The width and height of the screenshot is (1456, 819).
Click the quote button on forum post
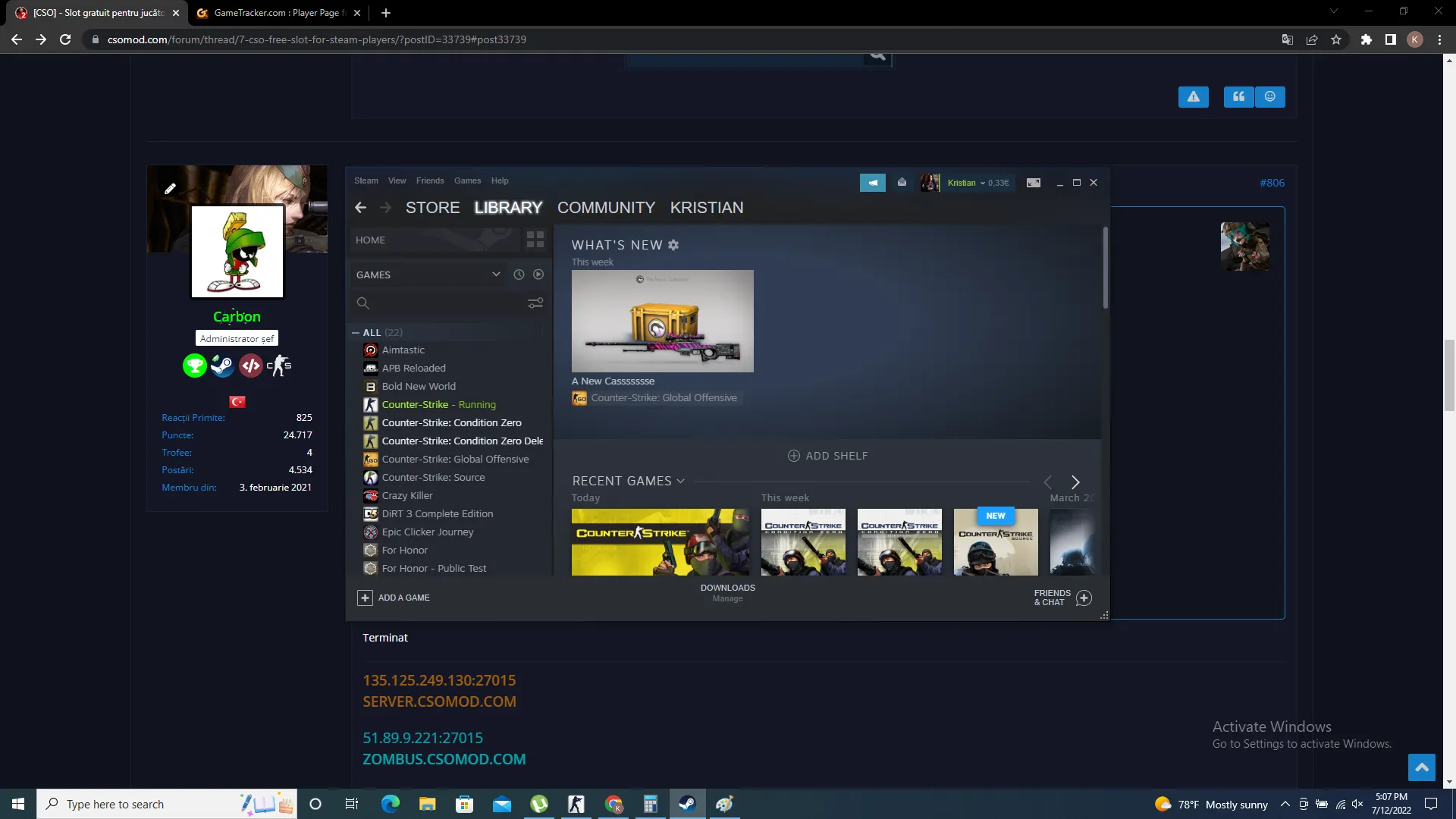[x=1239, y=96]
